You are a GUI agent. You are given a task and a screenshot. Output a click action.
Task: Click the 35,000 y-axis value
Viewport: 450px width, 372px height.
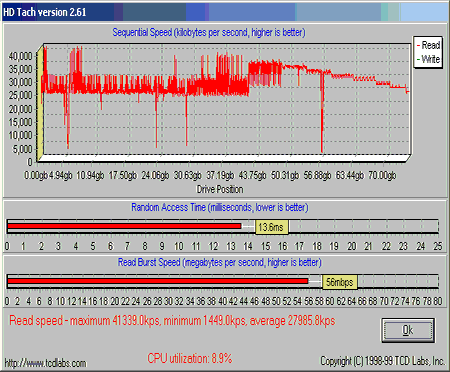[x=20, y=69]
